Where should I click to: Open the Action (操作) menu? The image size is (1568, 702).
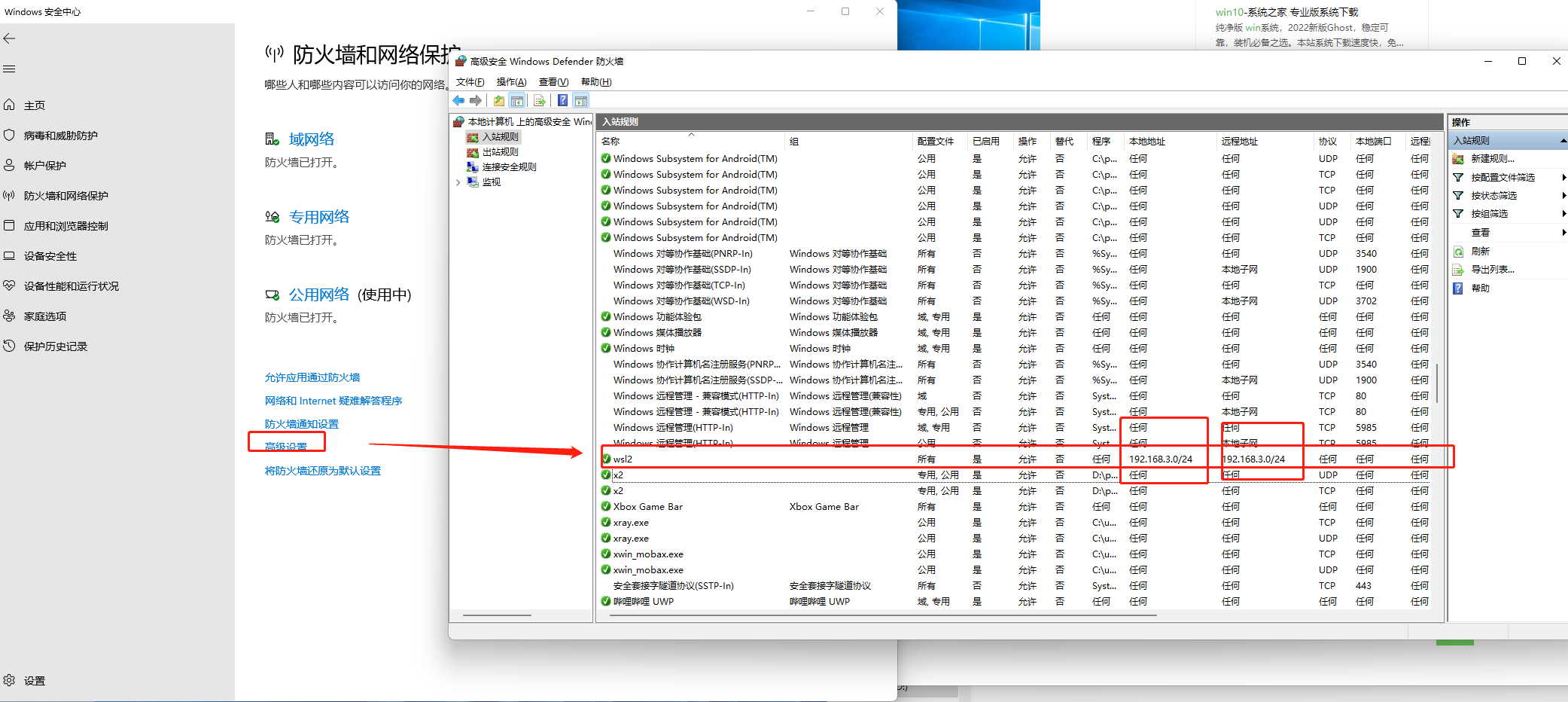coord(511,82)
